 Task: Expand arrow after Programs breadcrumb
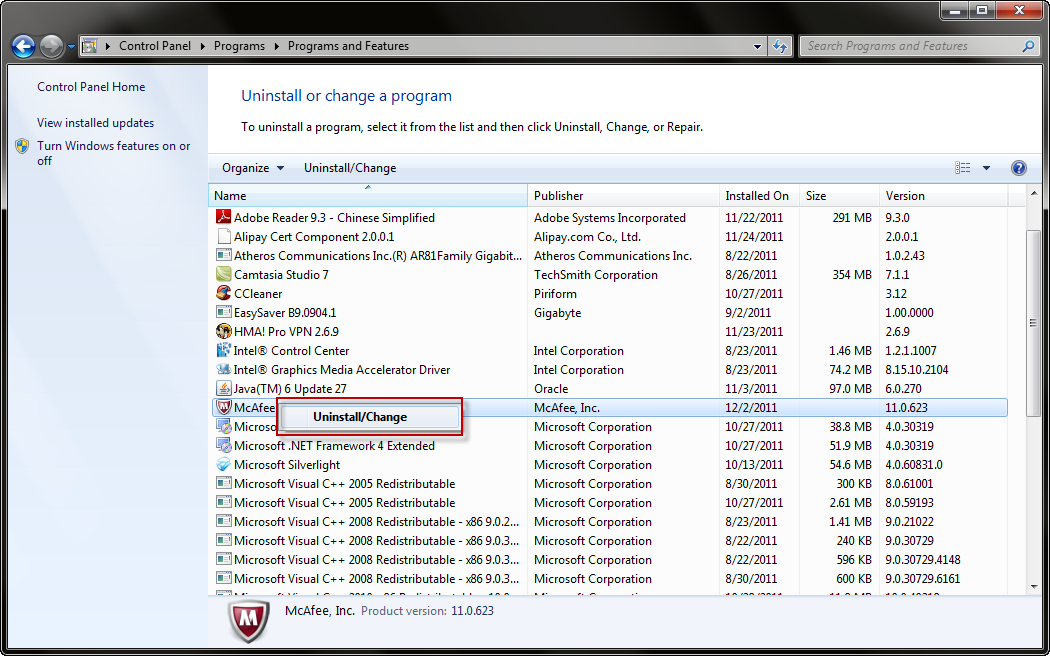(277, 46)
